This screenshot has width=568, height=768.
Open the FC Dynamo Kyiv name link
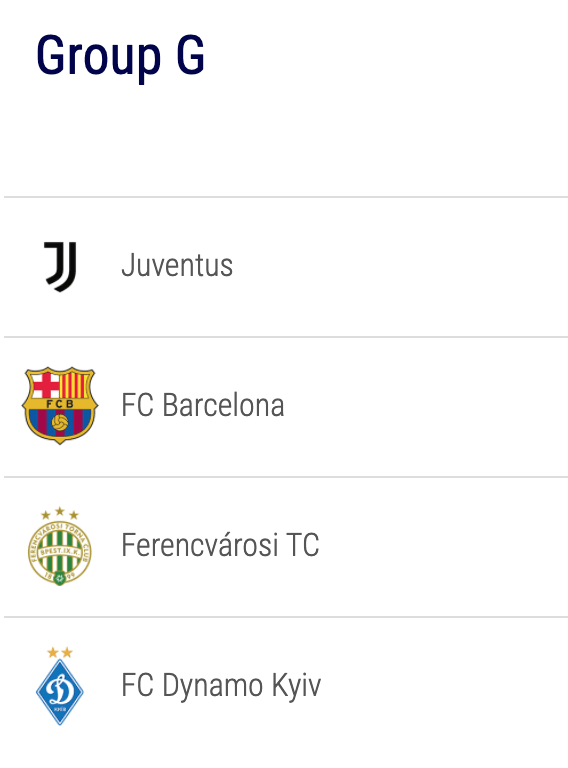[x=221, y=685]
